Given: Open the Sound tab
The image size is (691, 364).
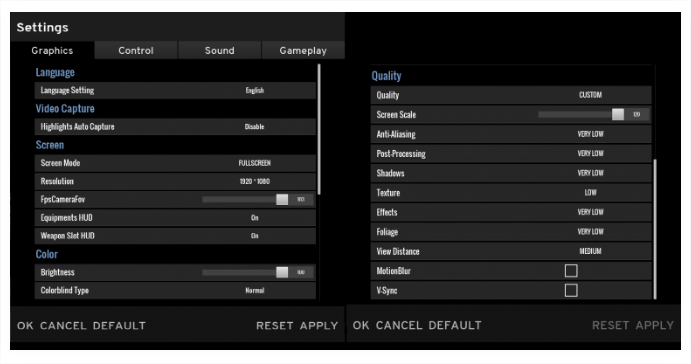Looking at the screenshot, I should [219, 50].
